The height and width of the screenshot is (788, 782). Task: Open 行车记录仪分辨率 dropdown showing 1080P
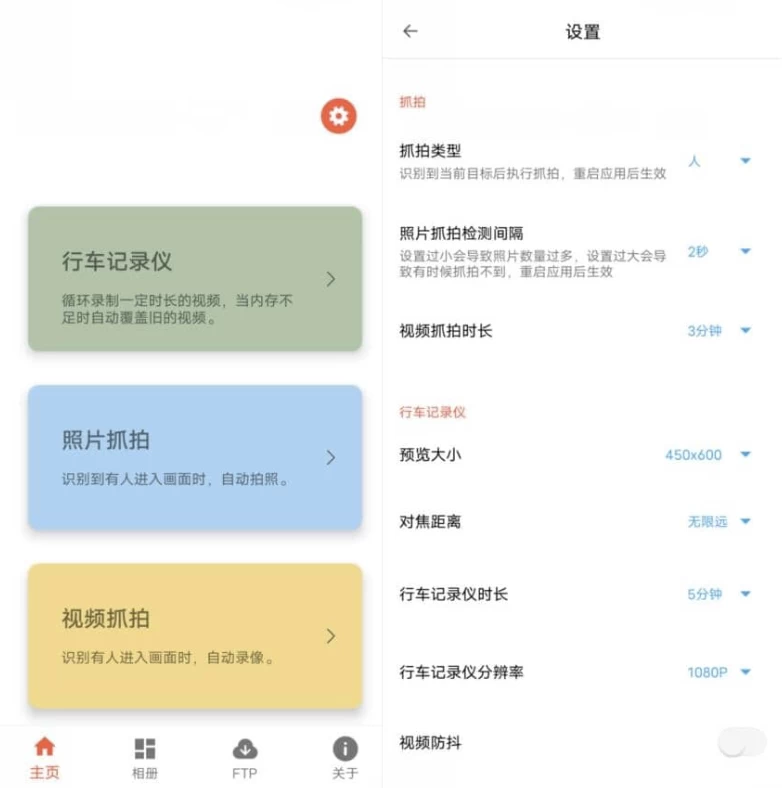[745, 672]
